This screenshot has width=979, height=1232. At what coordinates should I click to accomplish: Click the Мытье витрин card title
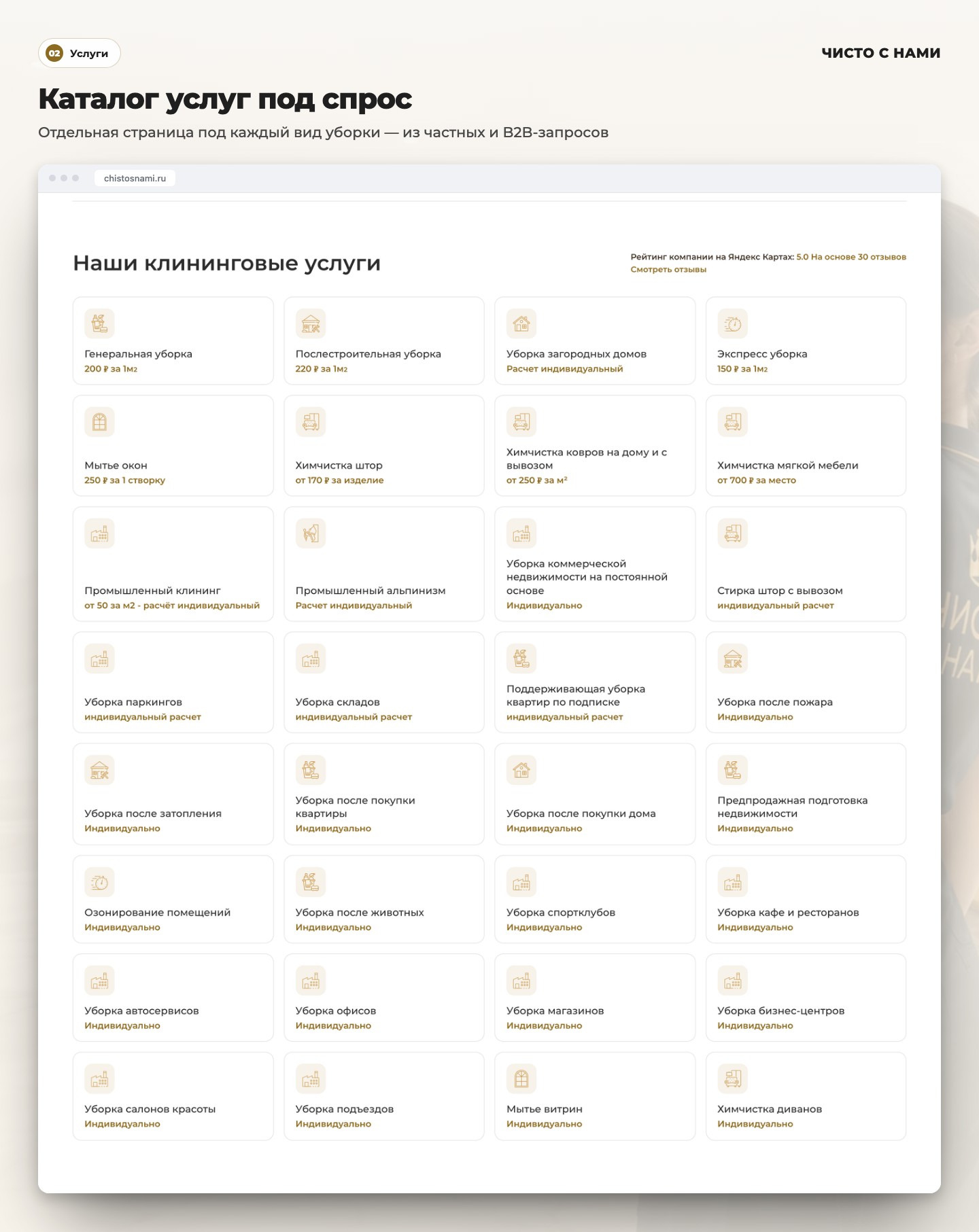[545, 1109]
